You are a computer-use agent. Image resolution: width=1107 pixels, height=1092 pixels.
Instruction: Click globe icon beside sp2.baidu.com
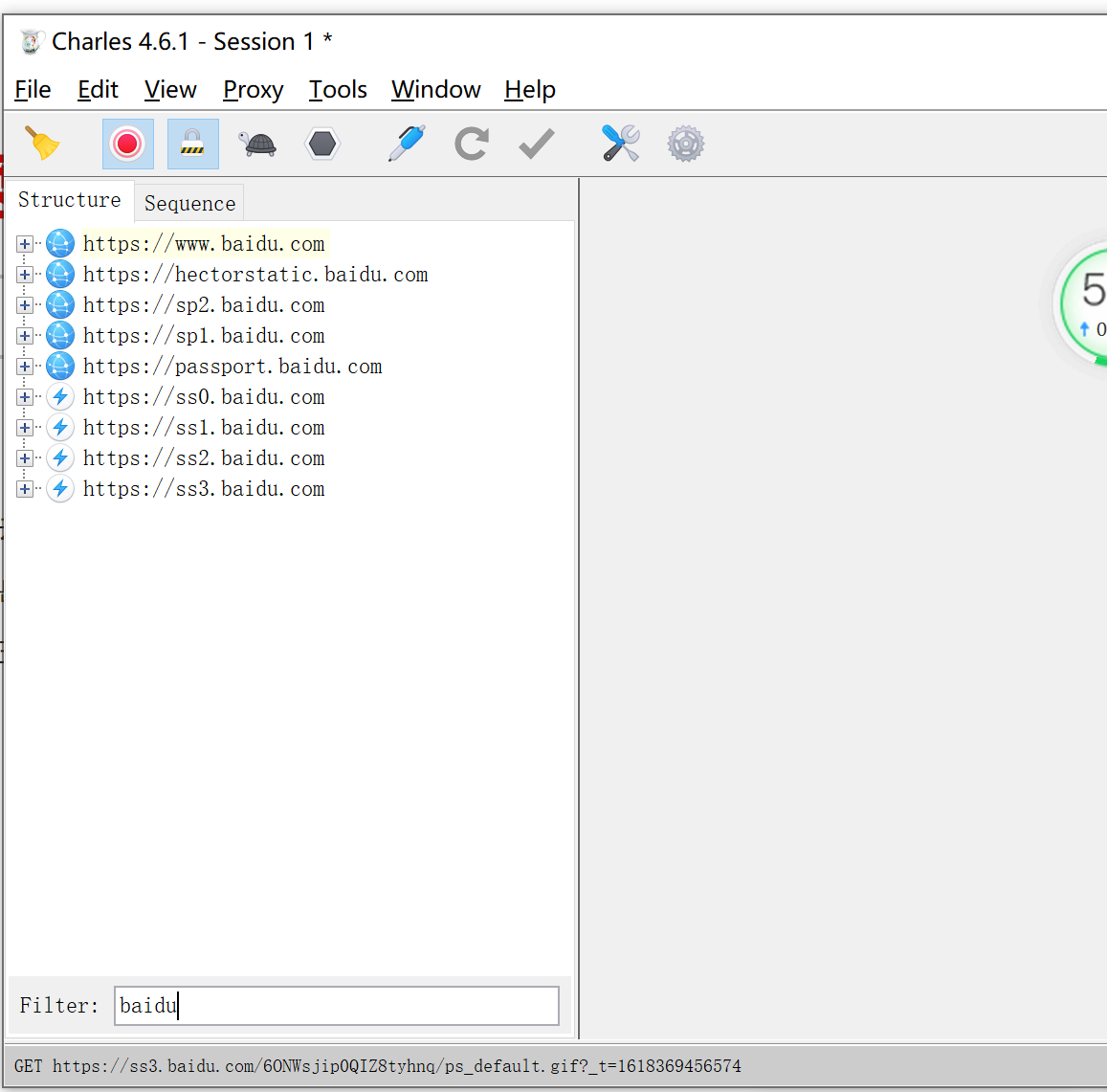click(60, 305)
